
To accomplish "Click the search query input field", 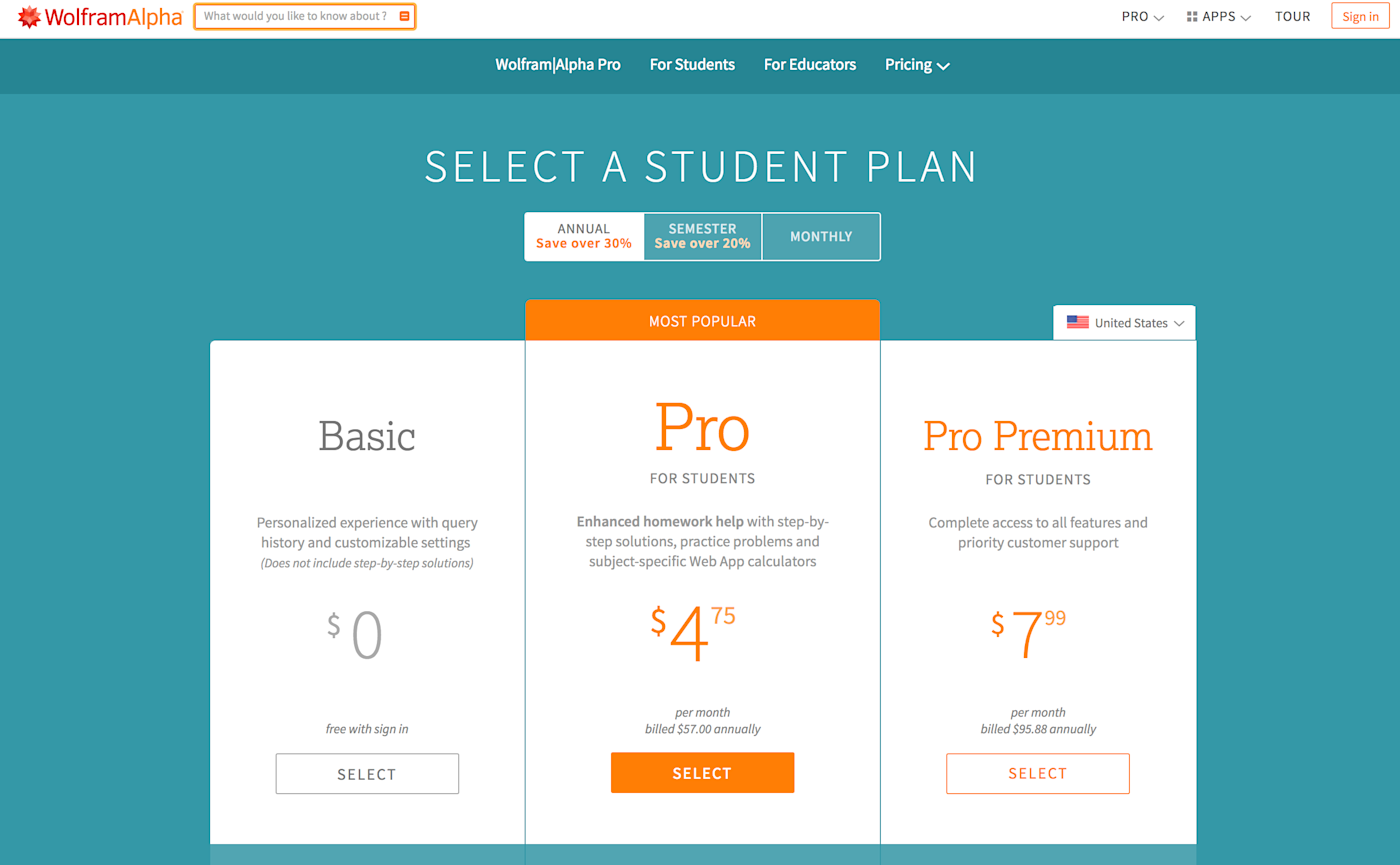I will point(297,17).
